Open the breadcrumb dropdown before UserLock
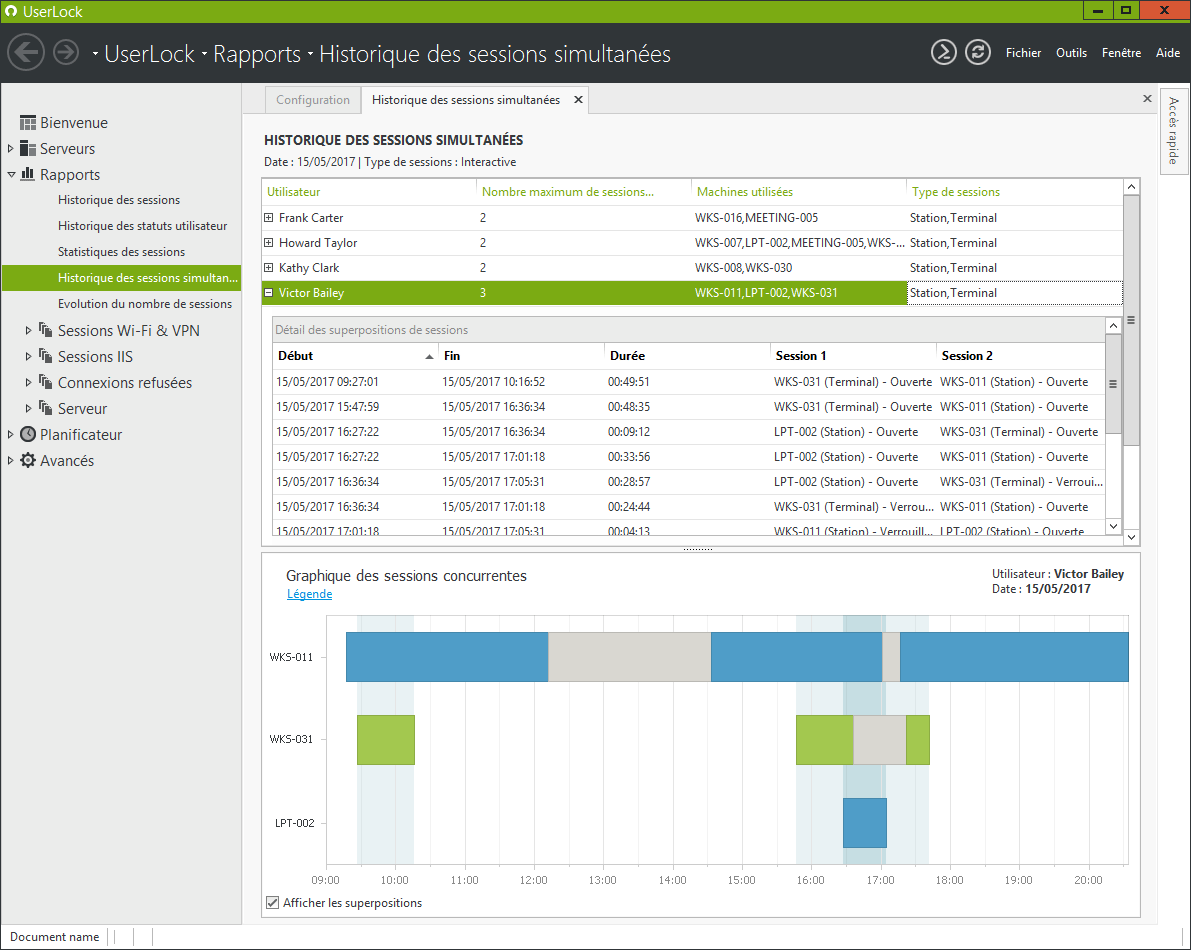The image size is (1191, 950). tap(95, 54)
